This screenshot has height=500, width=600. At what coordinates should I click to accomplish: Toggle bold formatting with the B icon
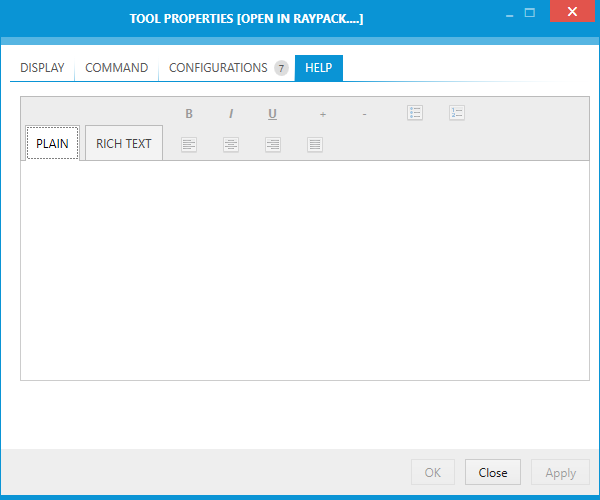[189, 114]
